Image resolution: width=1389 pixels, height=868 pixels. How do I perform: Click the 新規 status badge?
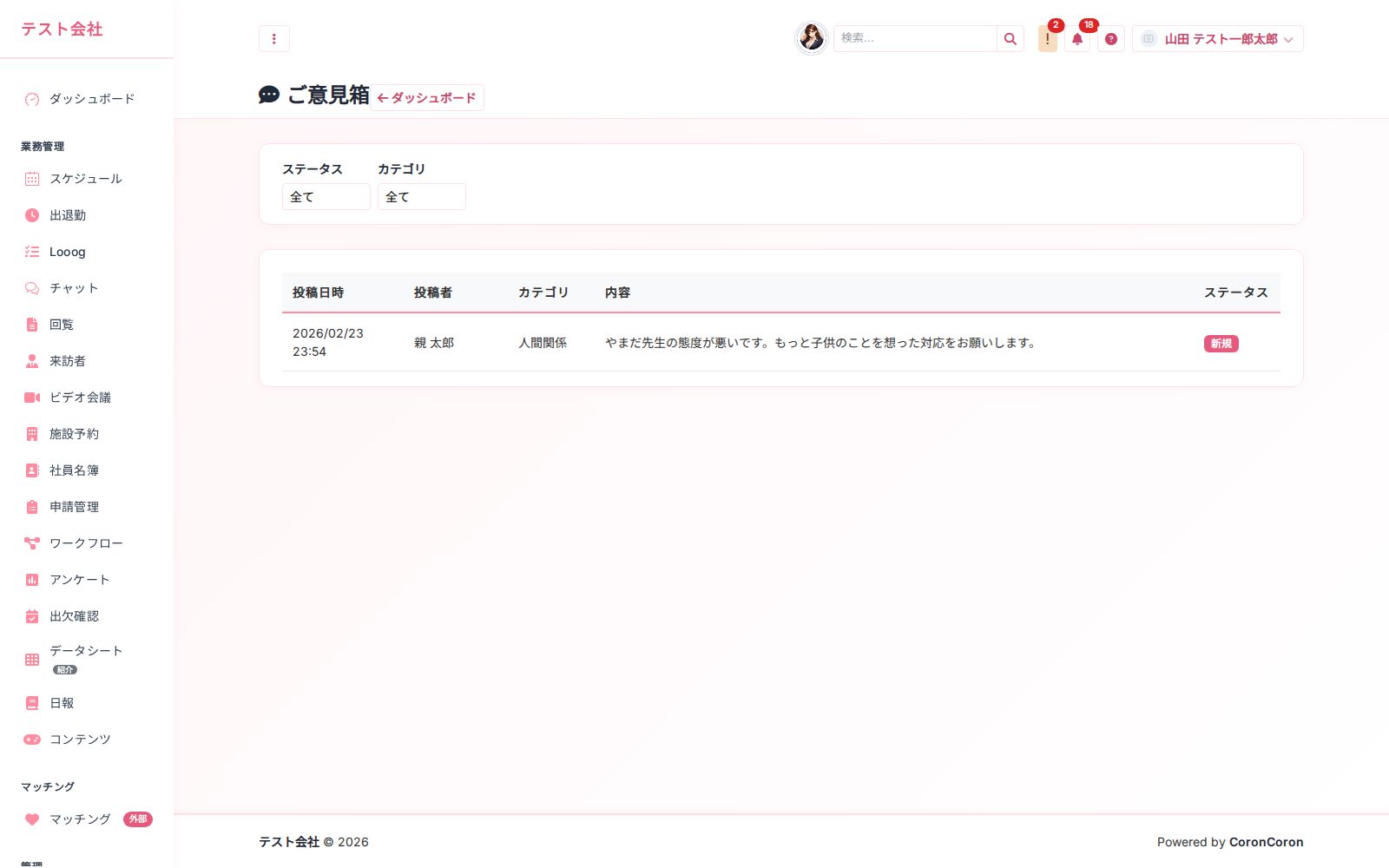(1221, 344)
